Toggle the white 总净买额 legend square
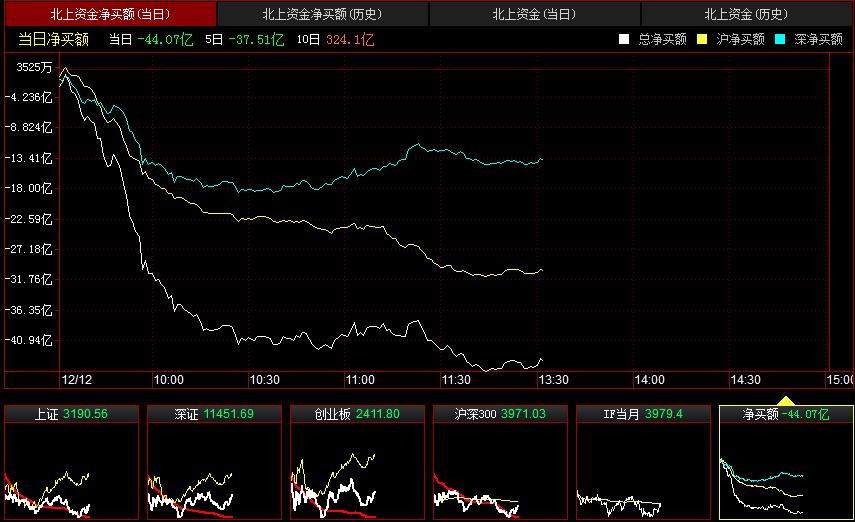 (x=624, y=39)
